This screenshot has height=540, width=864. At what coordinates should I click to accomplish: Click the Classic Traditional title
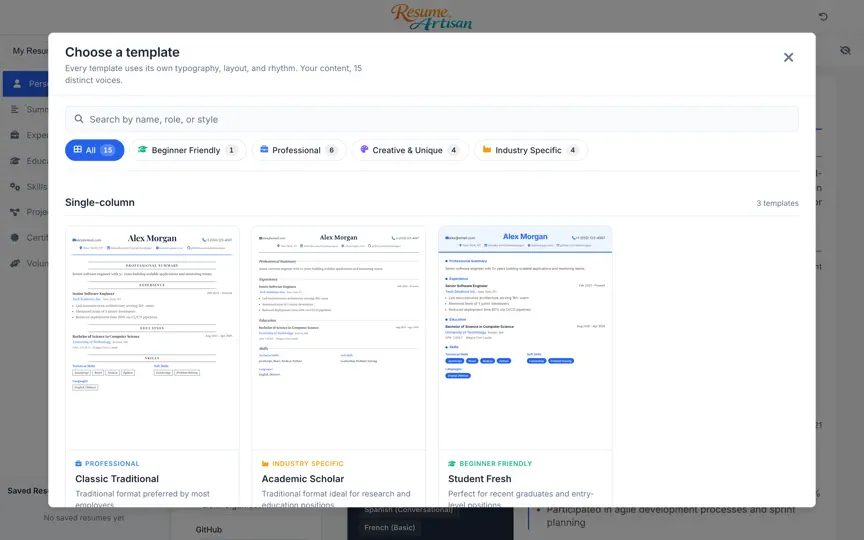117,479
